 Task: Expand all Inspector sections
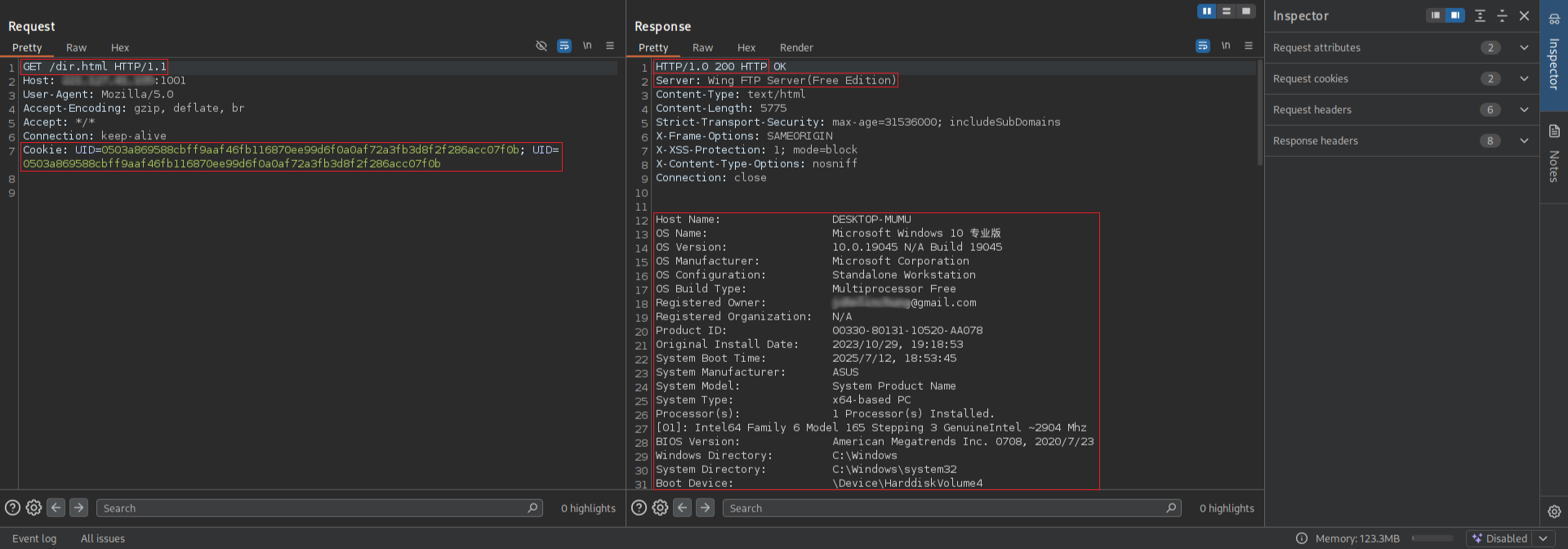[x=1480, y=16]
